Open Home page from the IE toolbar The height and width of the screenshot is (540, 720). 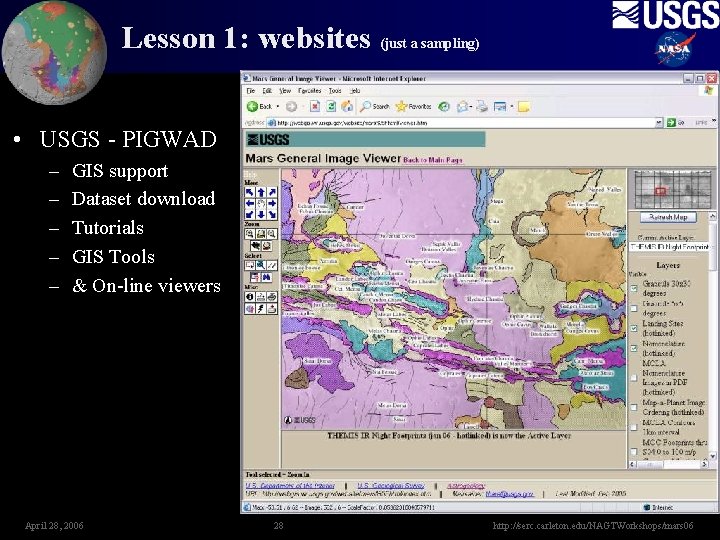pos(347,107)
